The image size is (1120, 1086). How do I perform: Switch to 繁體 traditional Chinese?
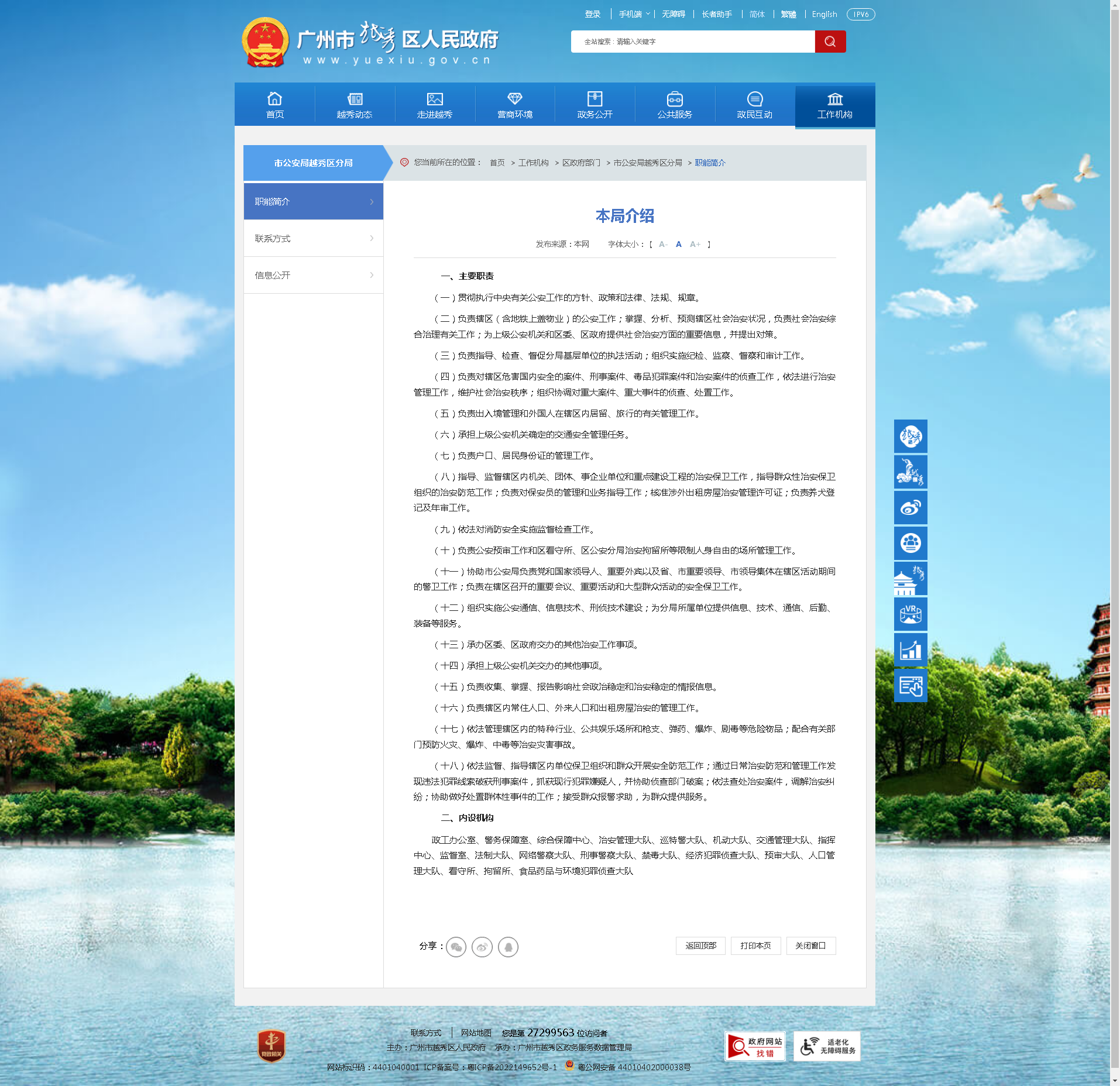(788, 14)
